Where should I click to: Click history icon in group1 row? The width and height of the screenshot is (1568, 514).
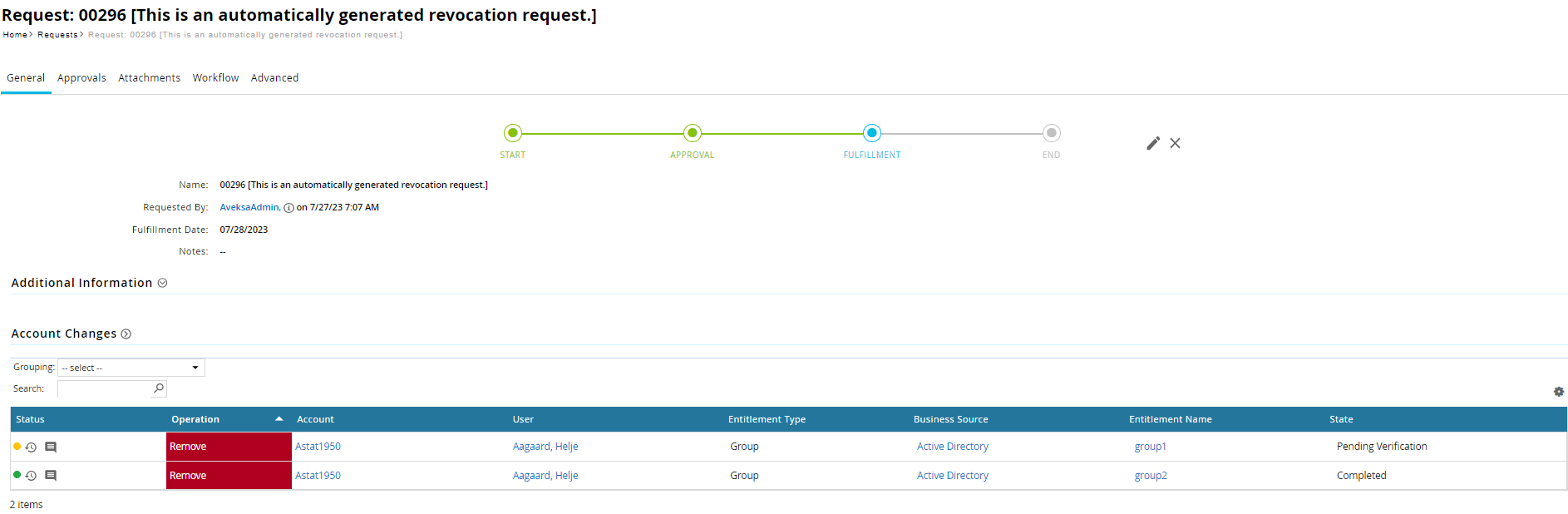[32, 447]
